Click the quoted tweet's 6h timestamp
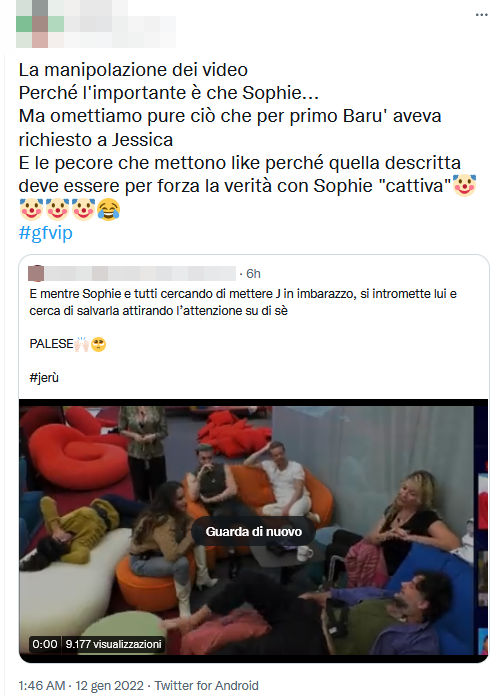 253,273
